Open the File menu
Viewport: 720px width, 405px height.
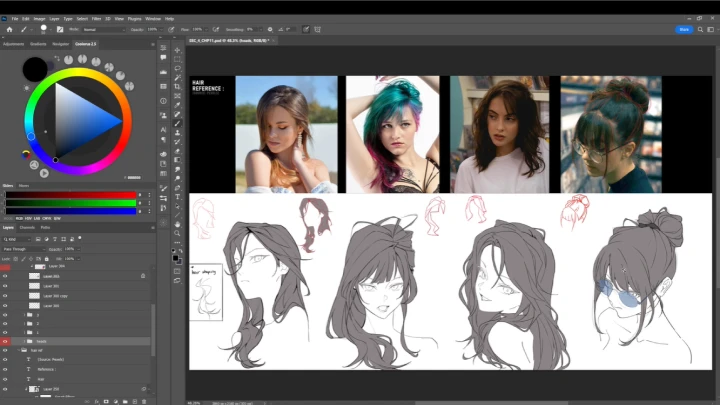(15, 19)
